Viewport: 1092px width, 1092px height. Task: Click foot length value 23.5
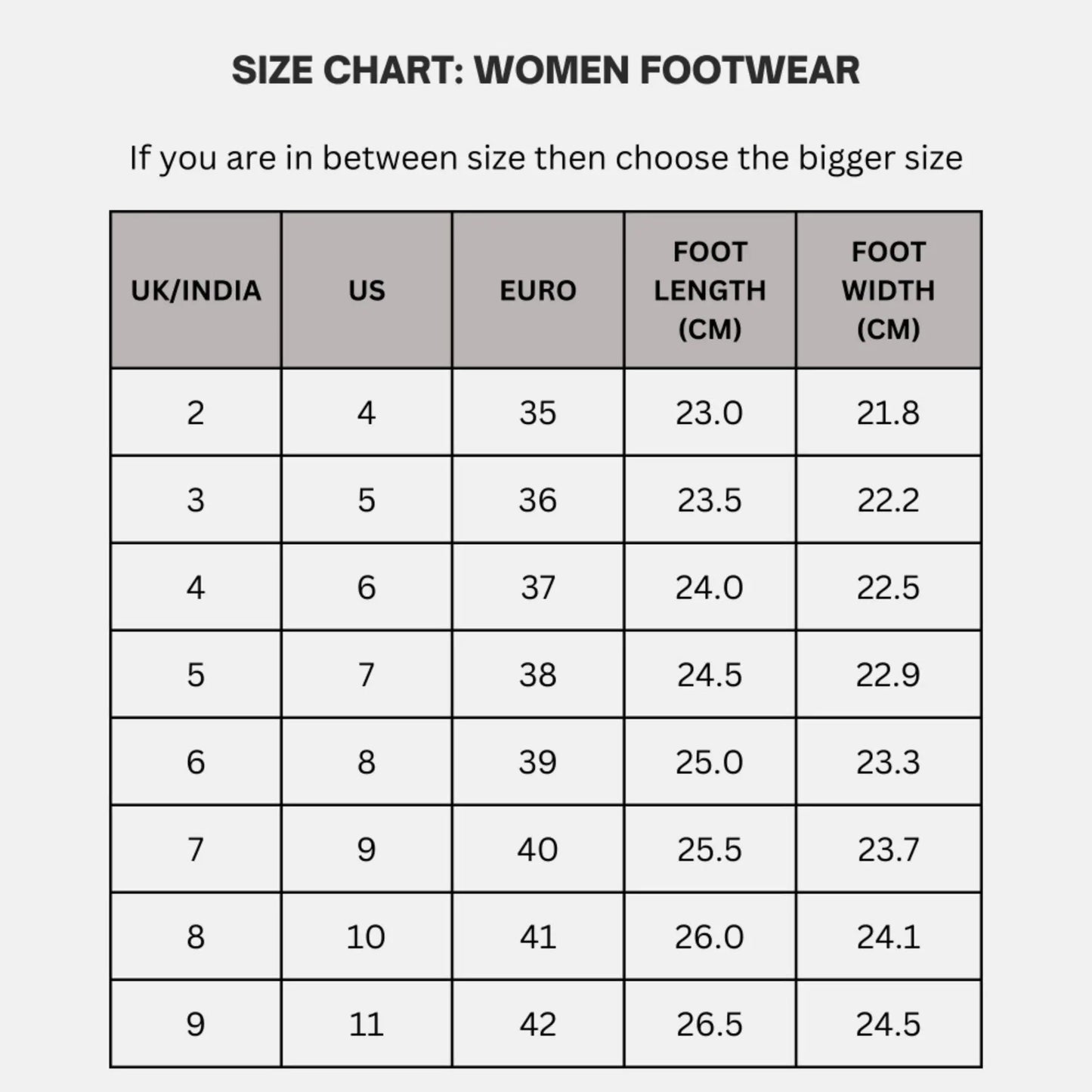(x=710, y=500)
